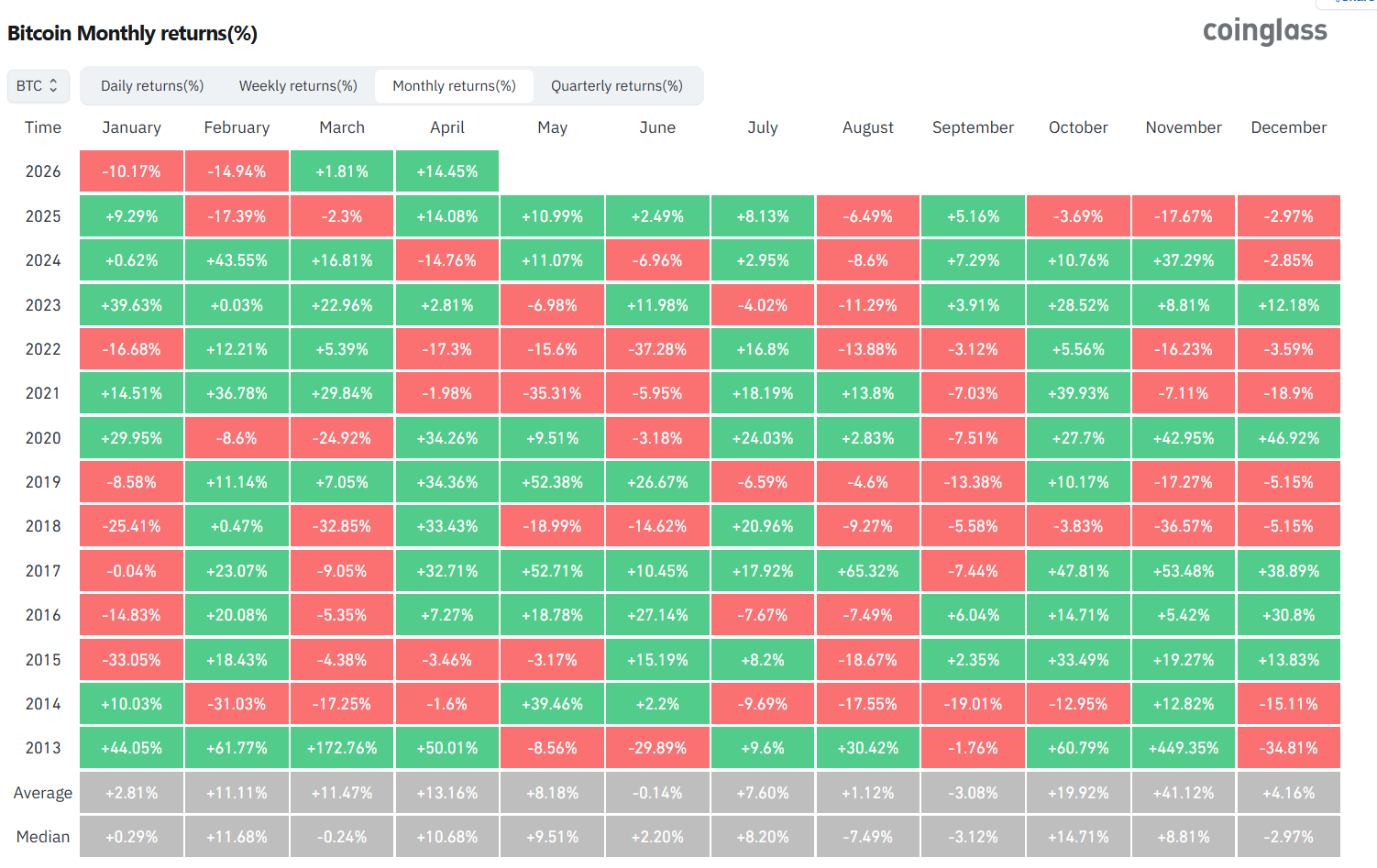Open the BTC coin selector dropdown

pyautogui.click(x=38, y=86)
